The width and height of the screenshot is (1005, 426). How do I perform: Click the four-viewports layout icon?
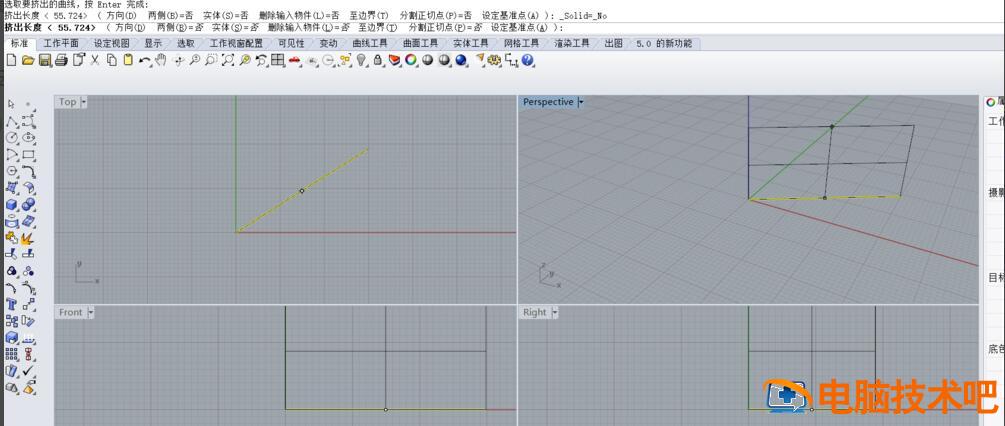(278, 60)
